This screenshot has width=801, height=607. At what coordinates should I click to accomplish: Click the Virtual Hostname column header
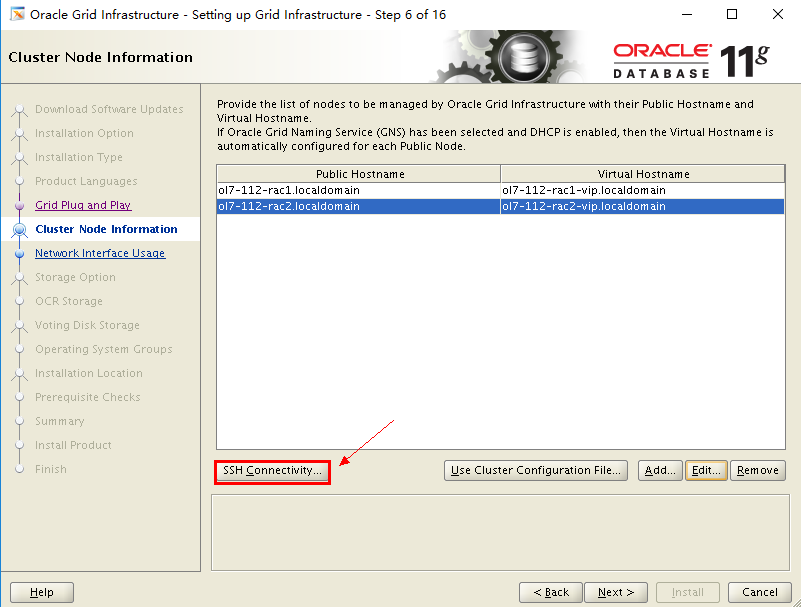pos(643,174)
